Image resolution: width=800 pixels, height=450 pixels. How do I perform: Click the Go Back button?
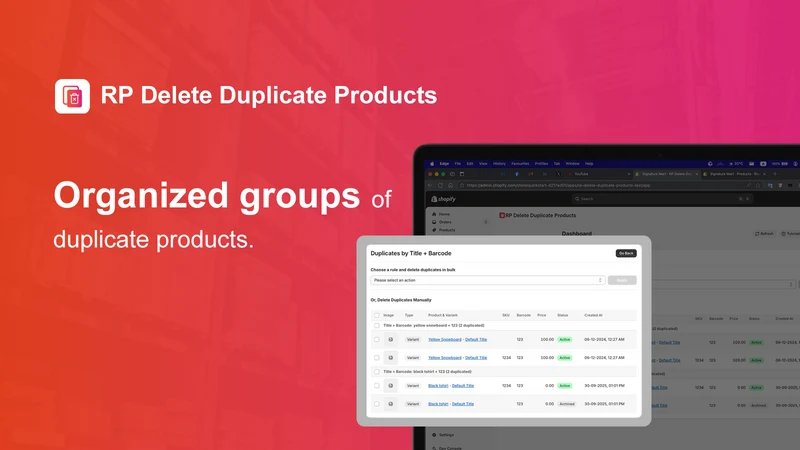pyautogui.click(x=626, y=253)
